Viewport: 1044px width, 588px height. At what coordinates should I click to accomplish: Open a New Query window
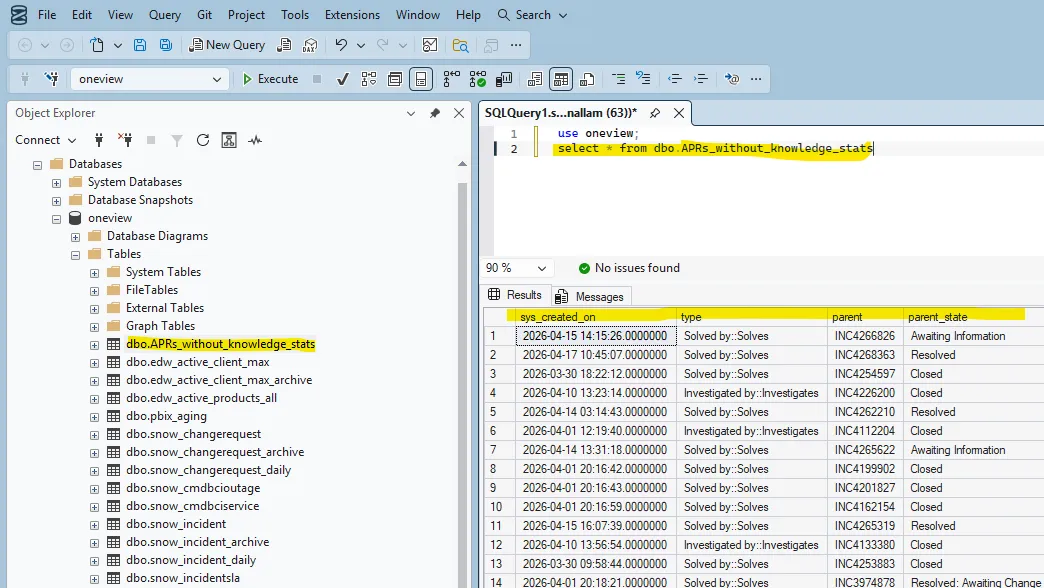tap(227, 45)
